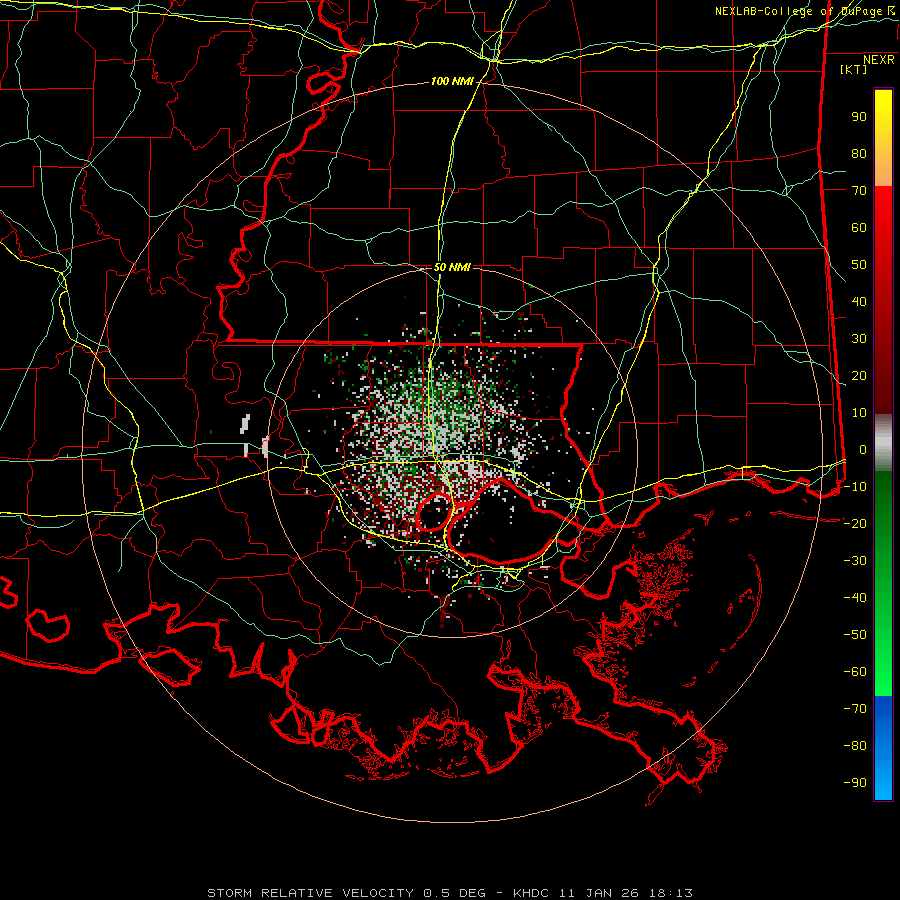
Task: Select the 10 tick label on scale
Action: coord(859,413)
